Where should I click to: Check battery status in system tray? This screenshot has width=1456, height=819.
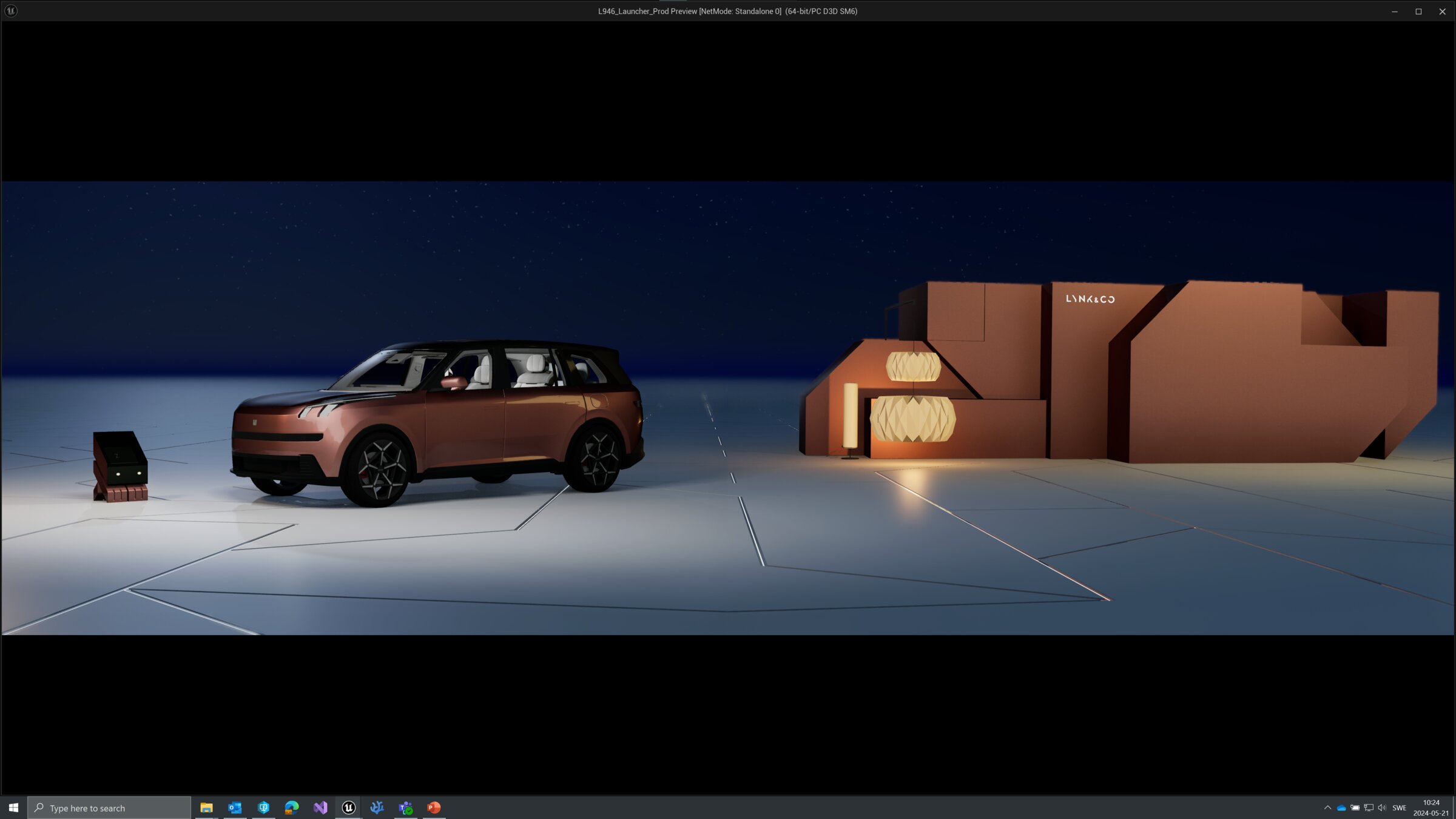[1355, 807]
